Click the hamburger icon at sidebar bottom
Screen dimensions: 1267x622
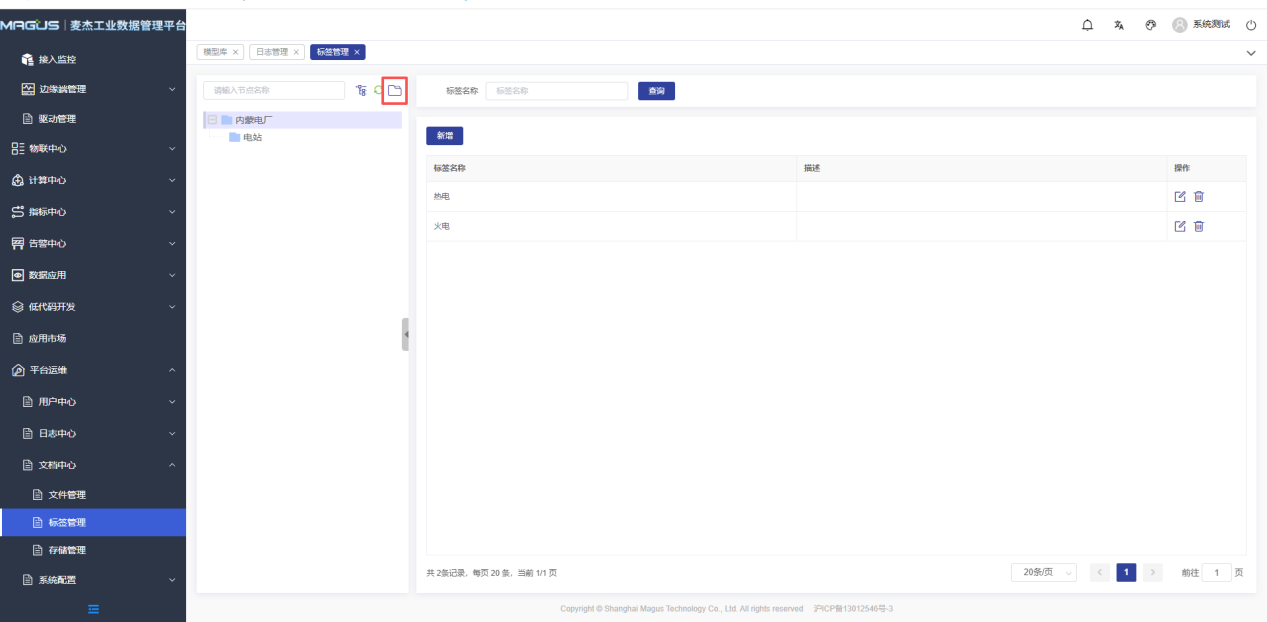(93, 609)
